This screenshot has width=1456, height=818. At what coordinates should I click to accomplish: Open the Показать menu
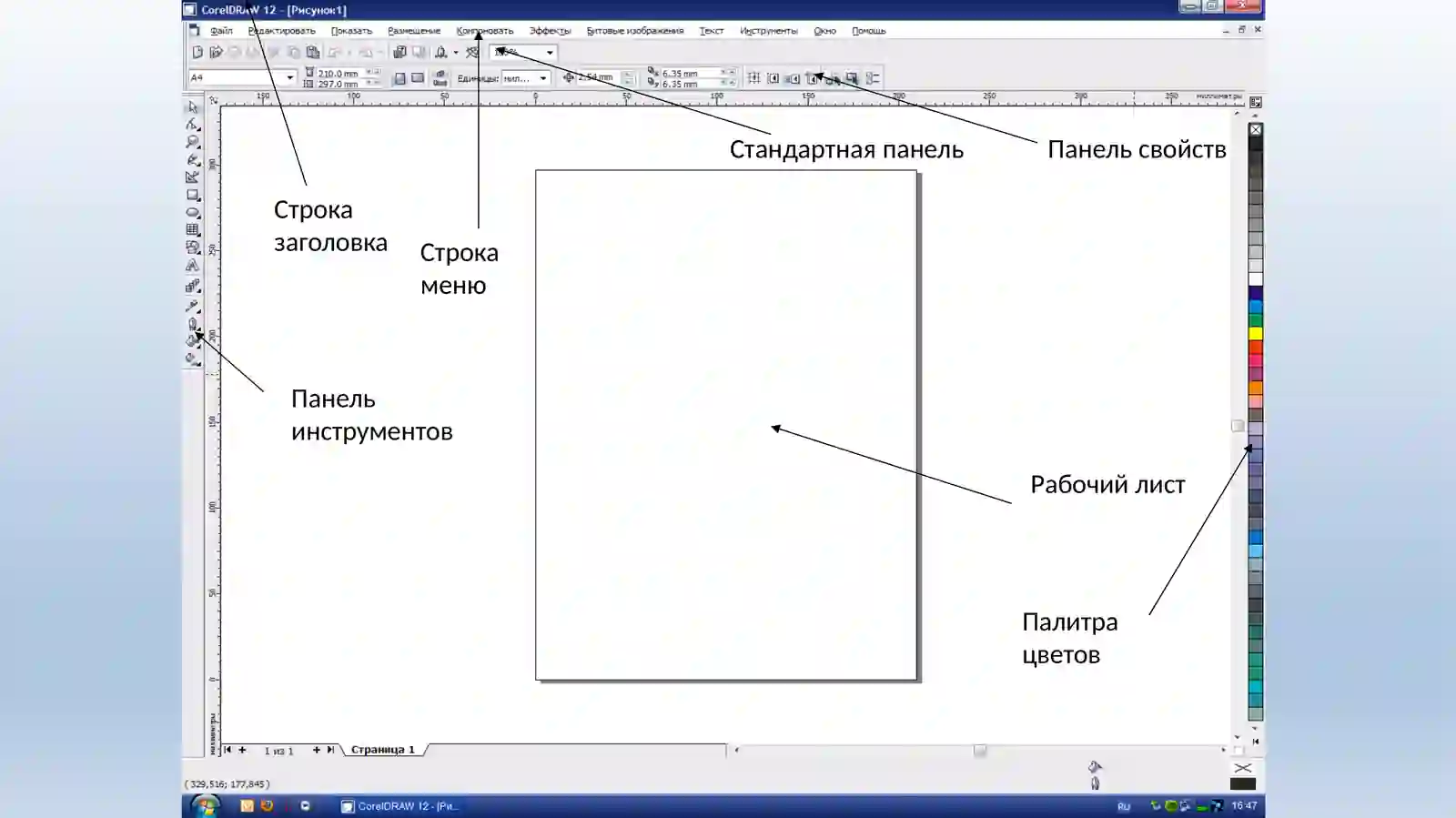click(x=351, y=31)
